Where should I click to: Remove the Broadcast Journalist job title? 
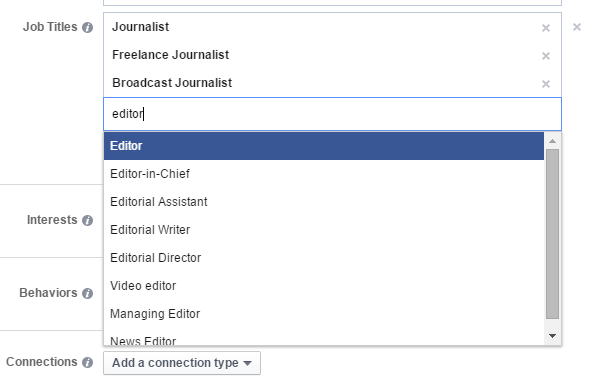pos(546,84)
